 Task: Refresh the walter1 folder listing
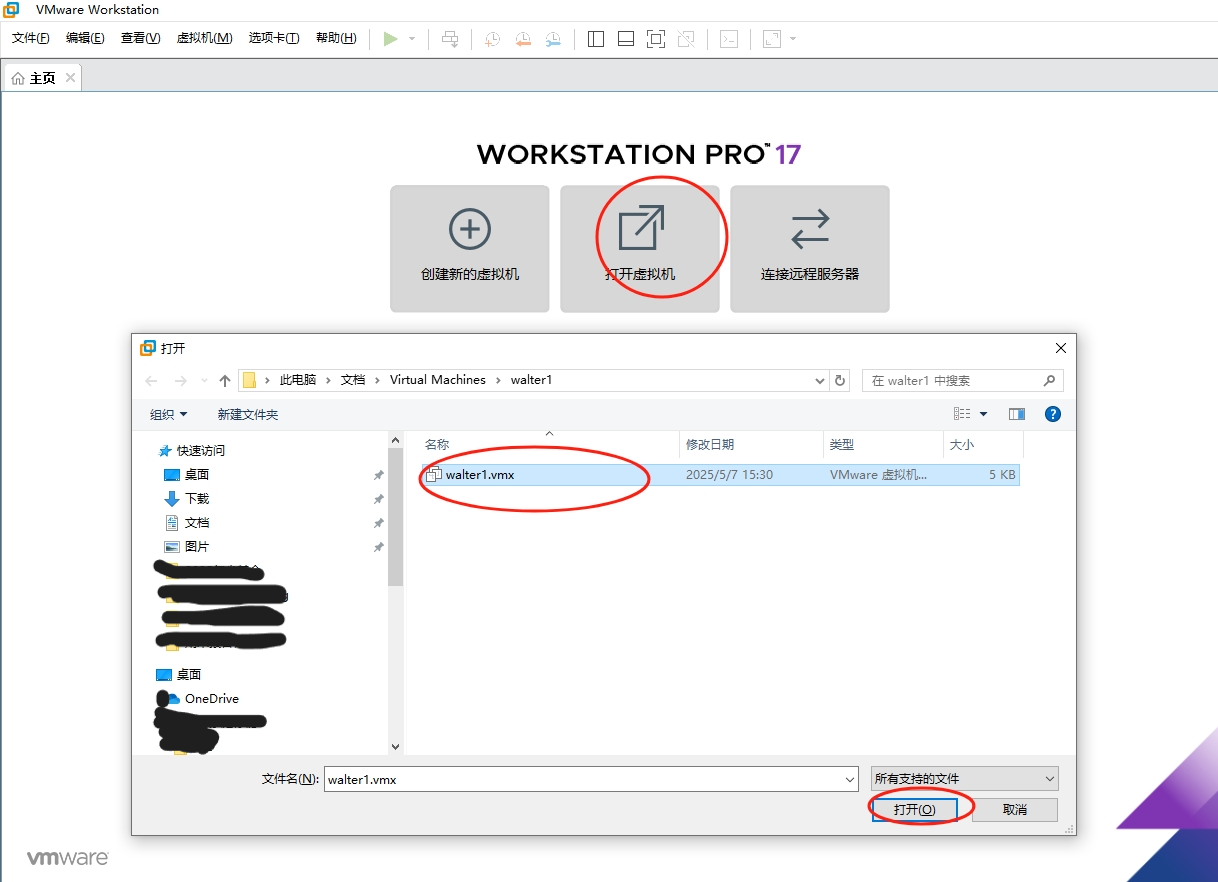840,380
